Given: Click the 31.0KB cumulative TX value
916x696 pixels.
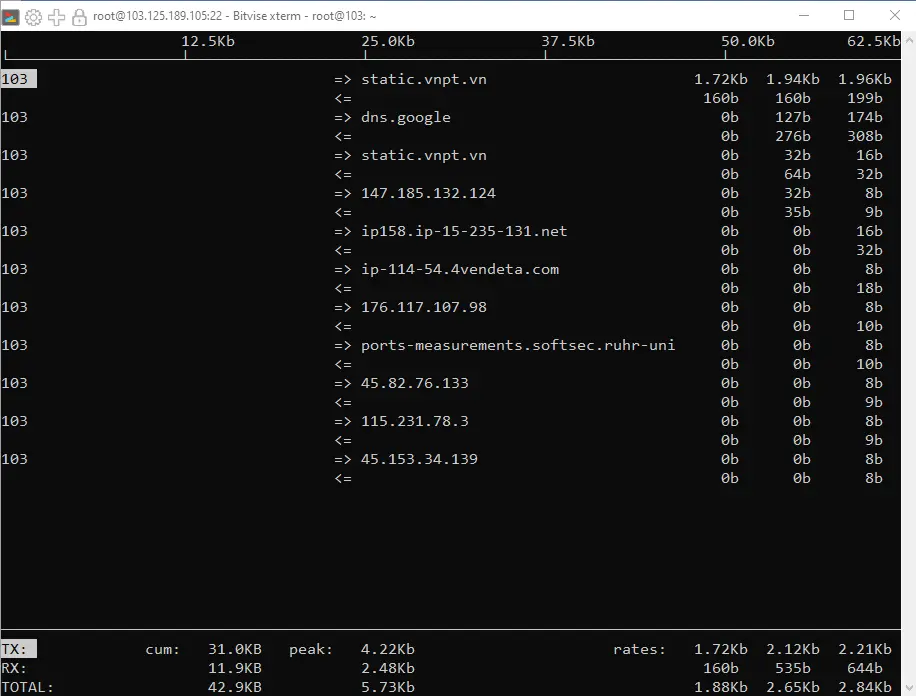Looking at the screenshot, I should tap(235, 649).
